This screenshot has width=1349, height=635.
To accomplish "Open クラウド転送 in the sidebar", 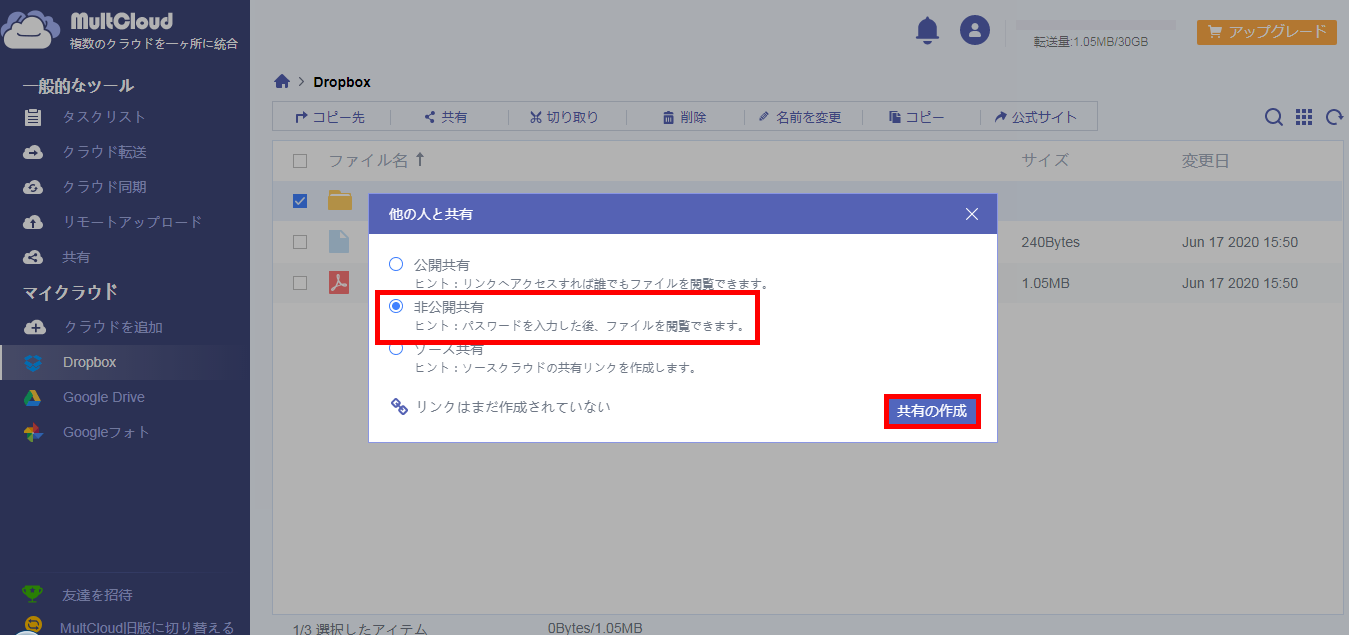I will [104, 152].
